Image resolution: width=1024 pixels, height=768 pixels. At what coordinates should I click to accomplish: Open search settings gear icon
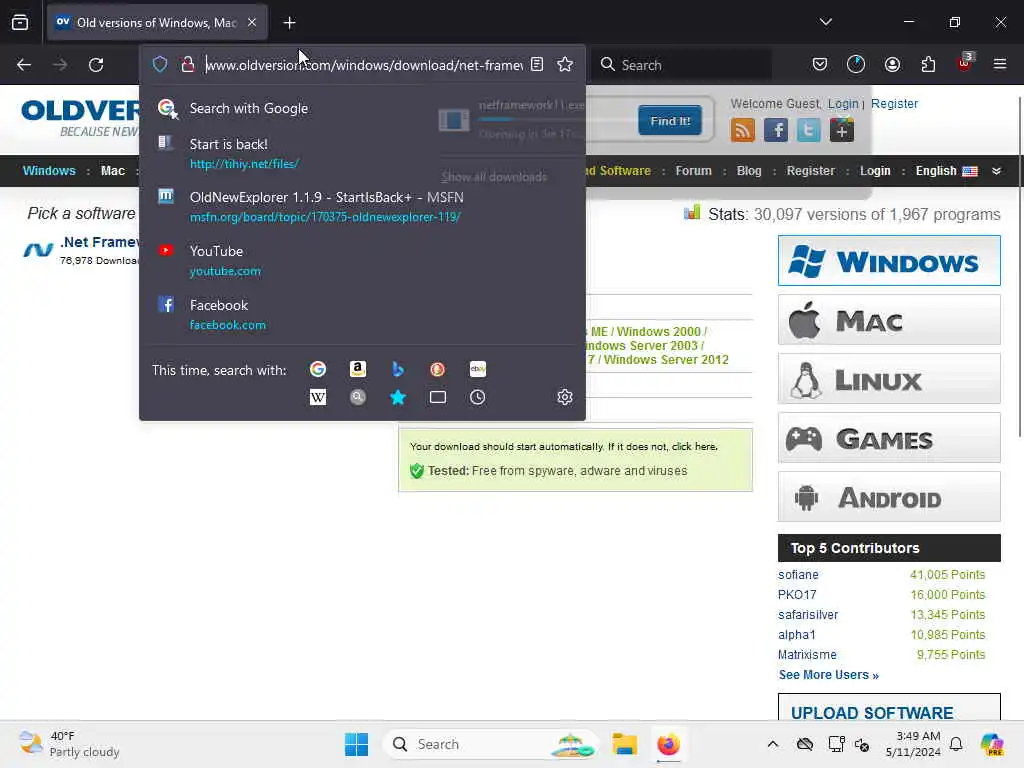(565, 397)
